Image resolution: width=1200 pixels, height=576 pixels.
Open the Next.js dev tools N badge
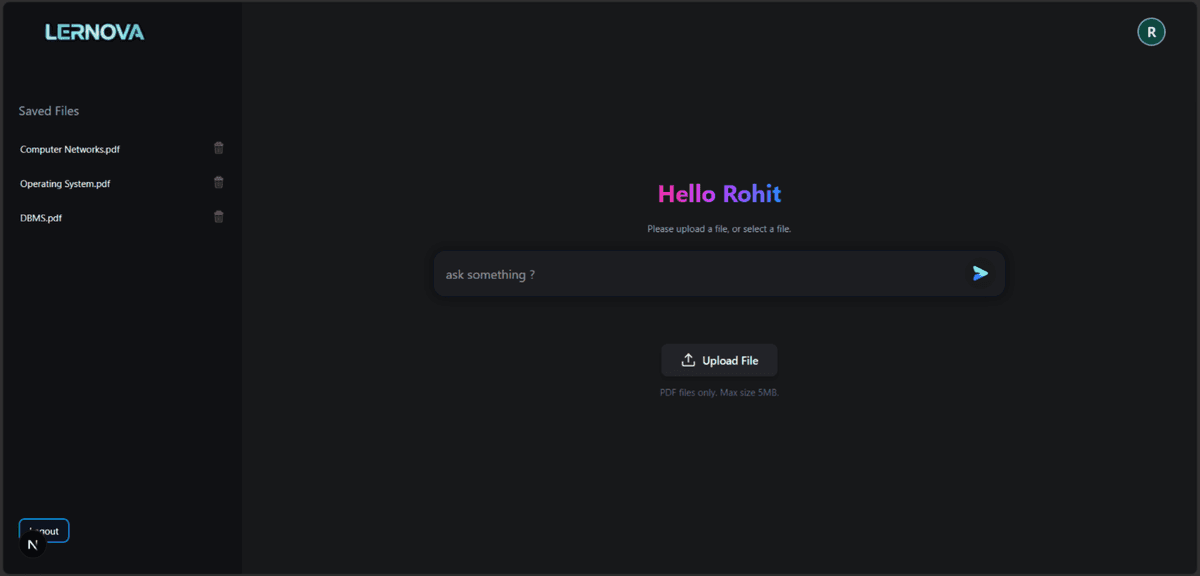[x=33, y=545]
